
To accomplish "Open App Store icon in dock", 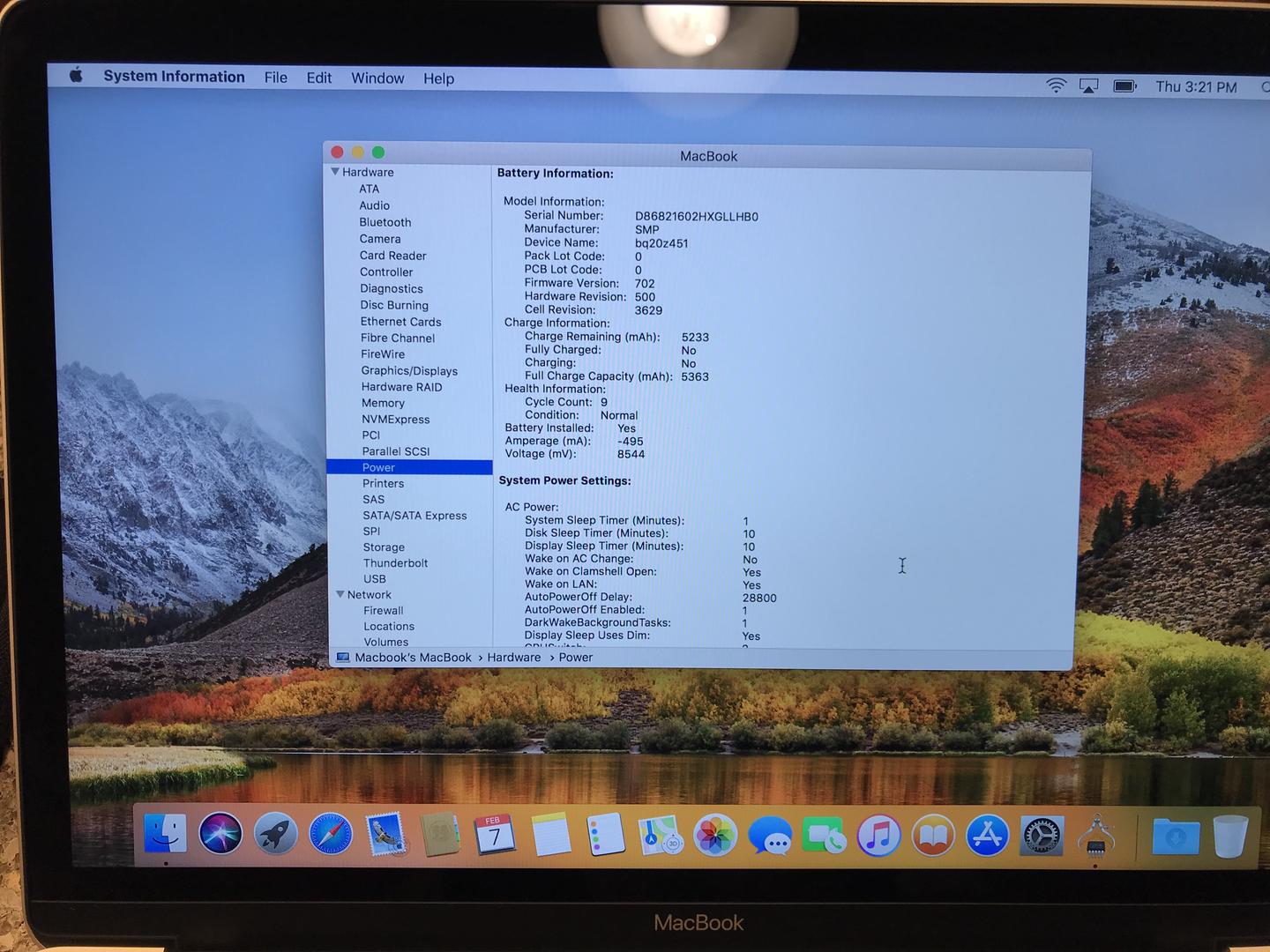I will [x=988, y=835].
